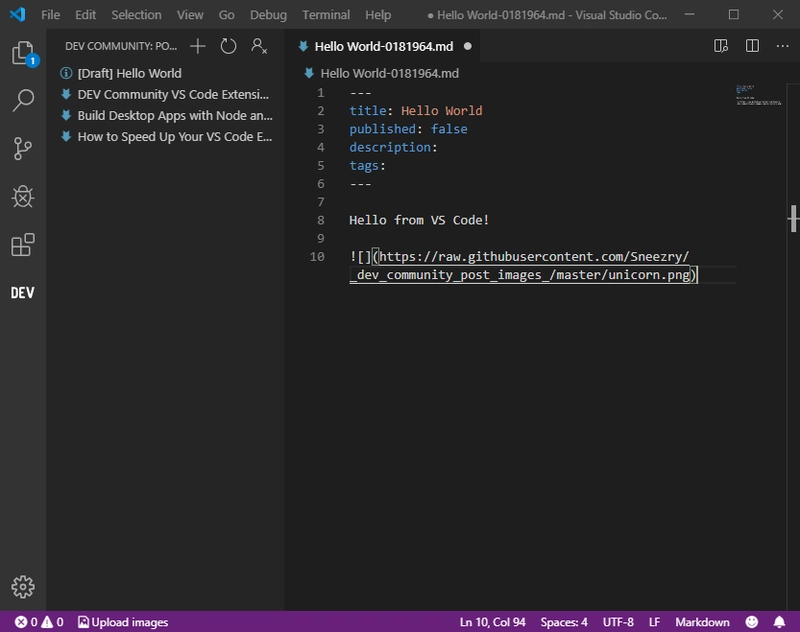Viewport: 800px width, 632px height.
Task: Open the Build Desktop Apps with Node post
Action: pyautogui.click(x=165, y=115)
